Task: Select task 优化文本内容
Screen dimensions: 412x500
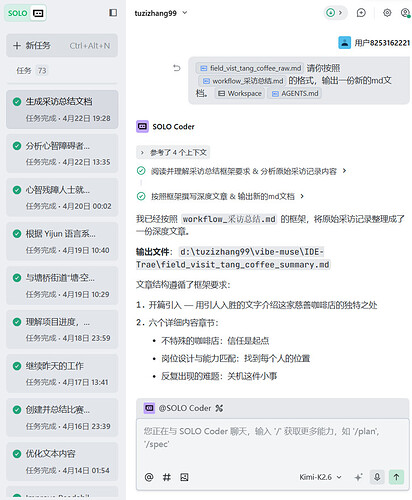Action: [62, 462]
